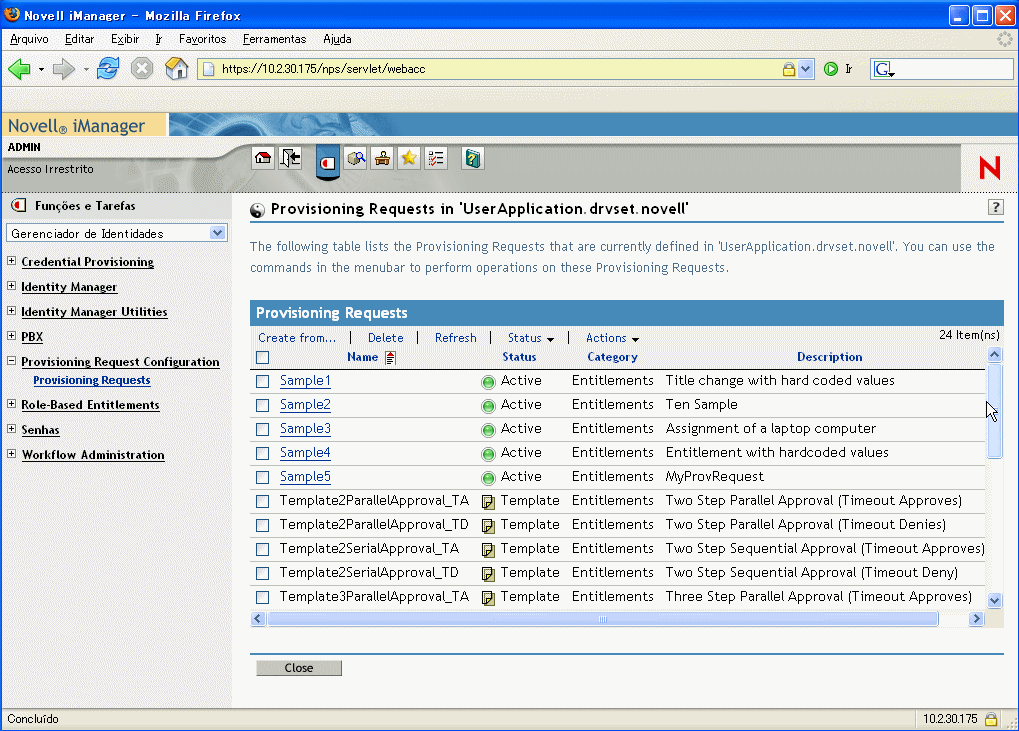This screenshot has height=731, width=1019.
Task: Check the box for Template2ParallelApproval_TA
Action: (261, 501)
